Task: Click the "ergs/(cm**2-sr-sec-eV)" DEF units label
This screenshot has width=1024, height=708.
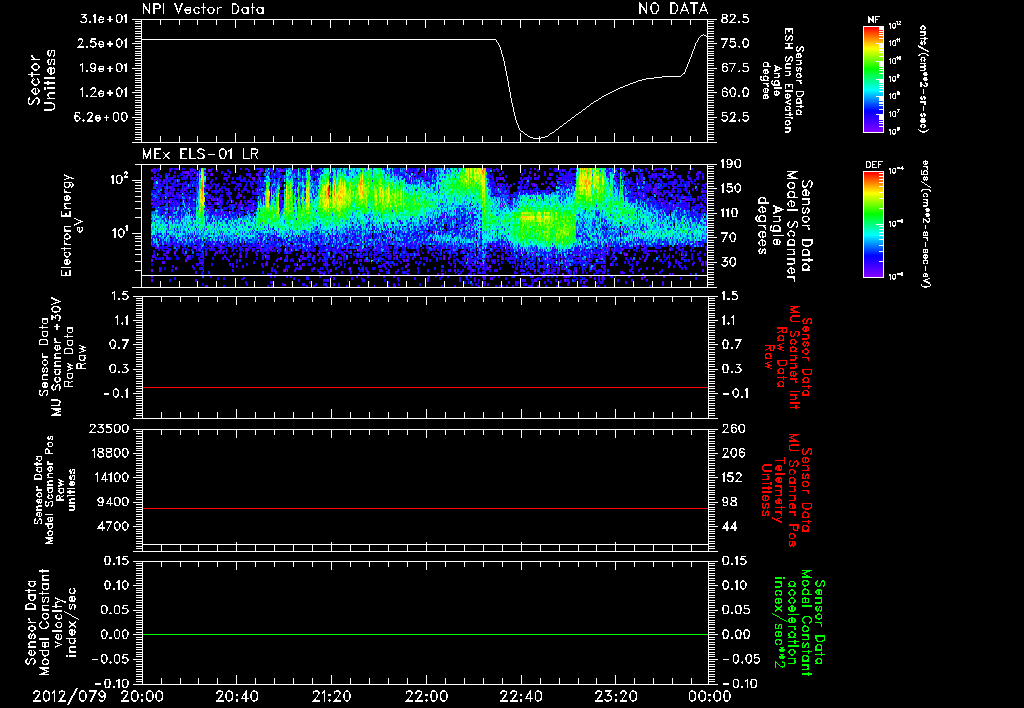Action: click(x=925, y=223)
